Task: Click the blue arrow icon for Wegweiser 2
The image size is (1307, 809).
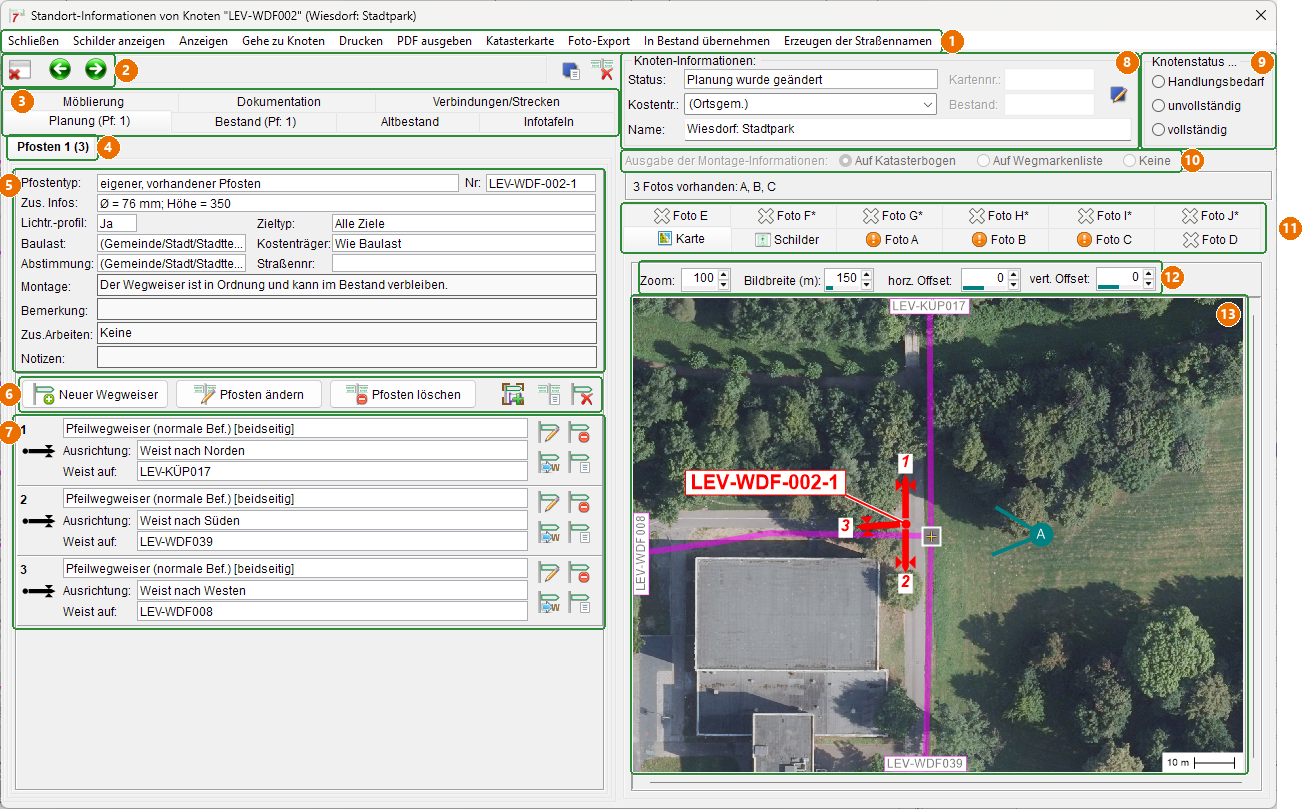Action: click(548, 532)
